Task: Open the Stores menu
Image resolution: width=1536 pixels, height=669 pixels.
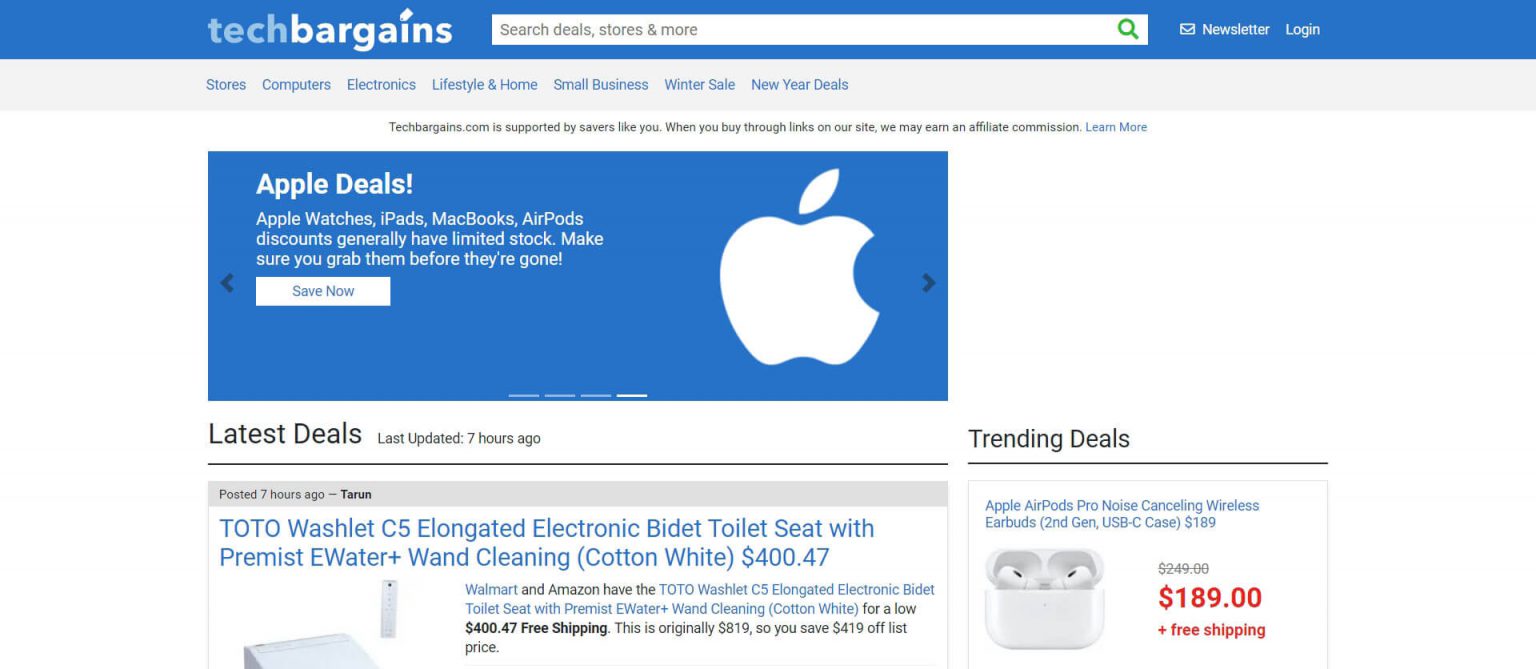Action: pos(226,85)
